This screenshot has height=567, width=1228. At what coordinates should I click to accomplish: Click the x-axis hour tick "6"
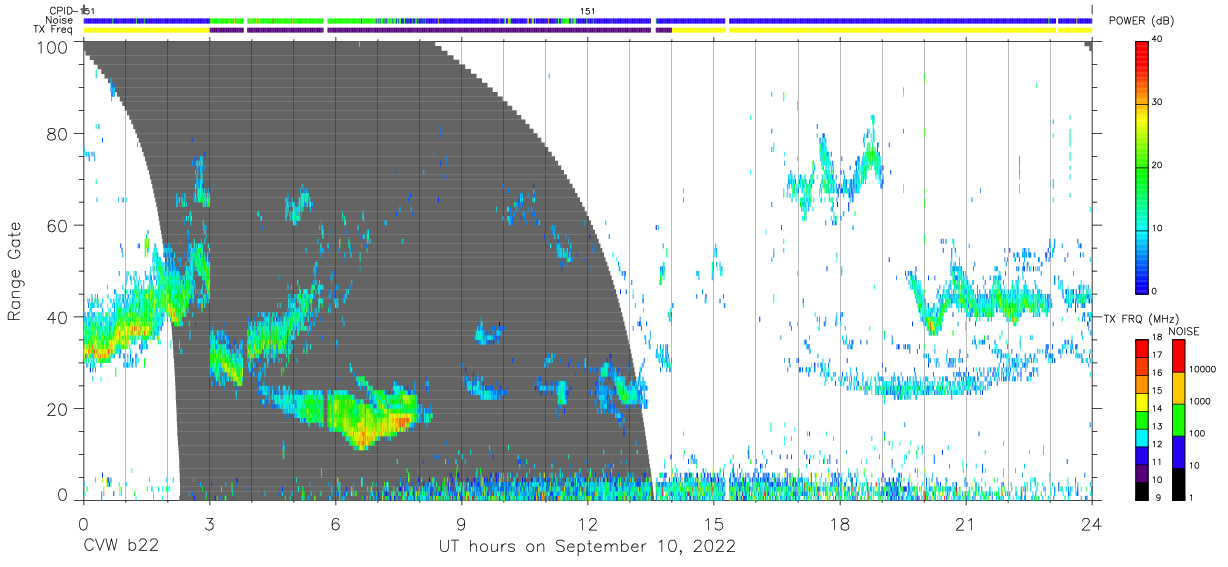[335, 524]
